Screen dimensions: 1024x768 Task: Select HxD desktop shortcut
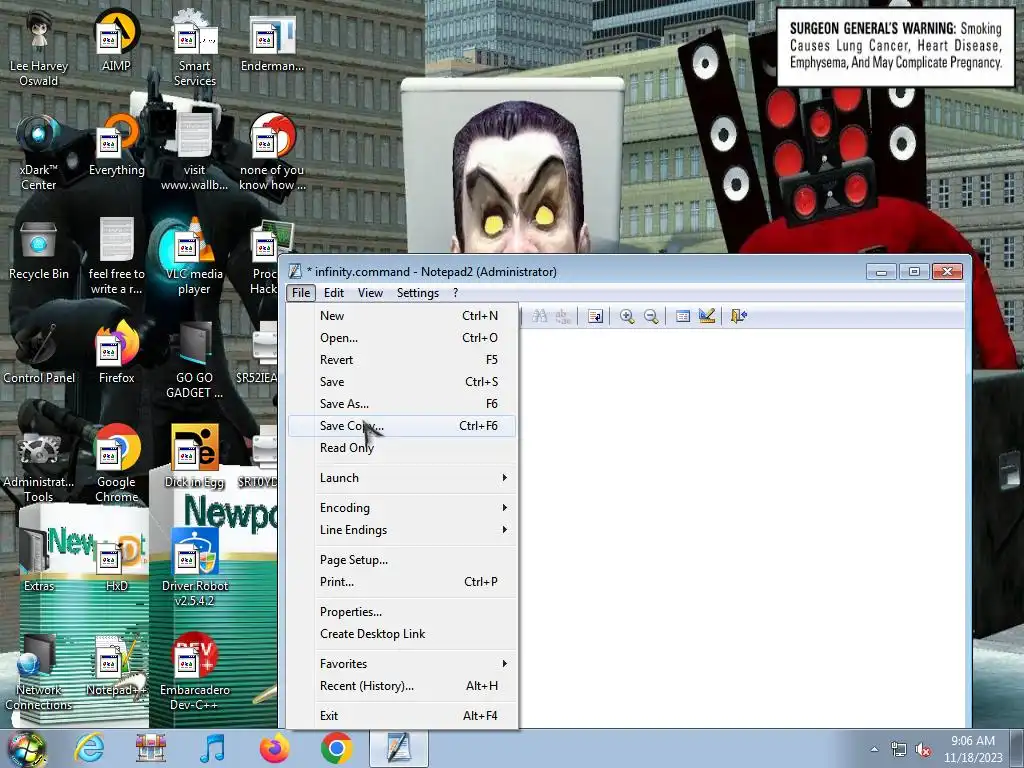(x=116, y=560)
